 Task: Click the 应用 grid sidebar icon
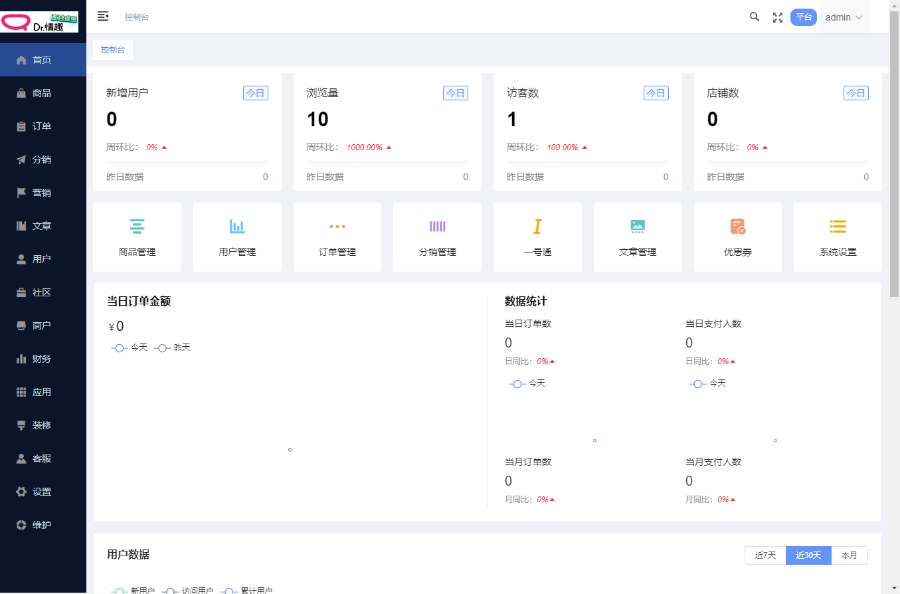(x=21, y=393)
